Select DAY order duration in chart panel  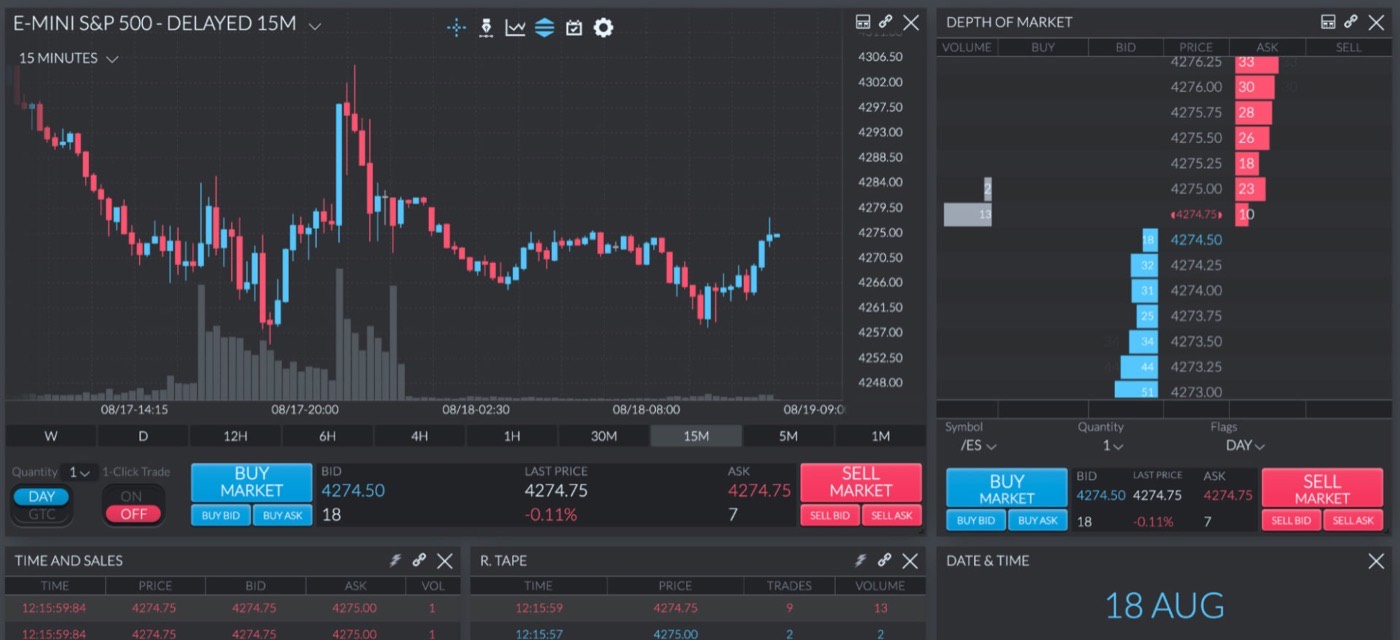tap(42, 496)
